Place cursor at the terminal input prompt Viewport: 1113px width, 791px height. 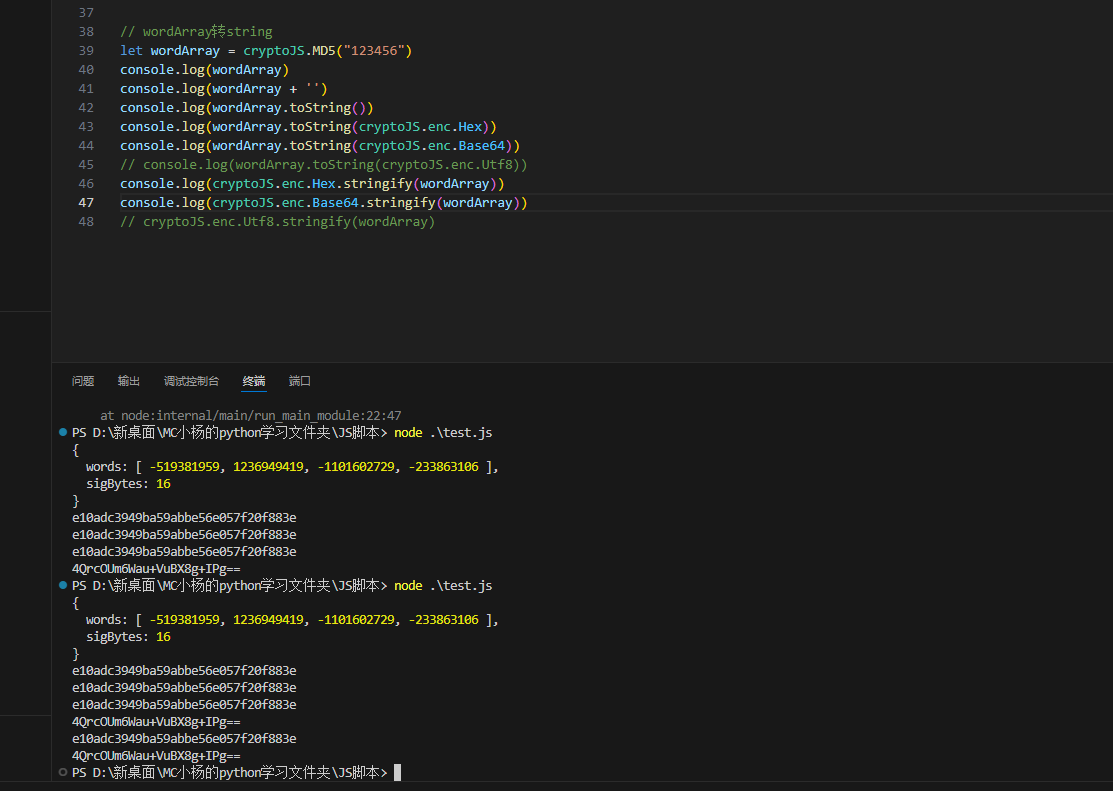397,773
